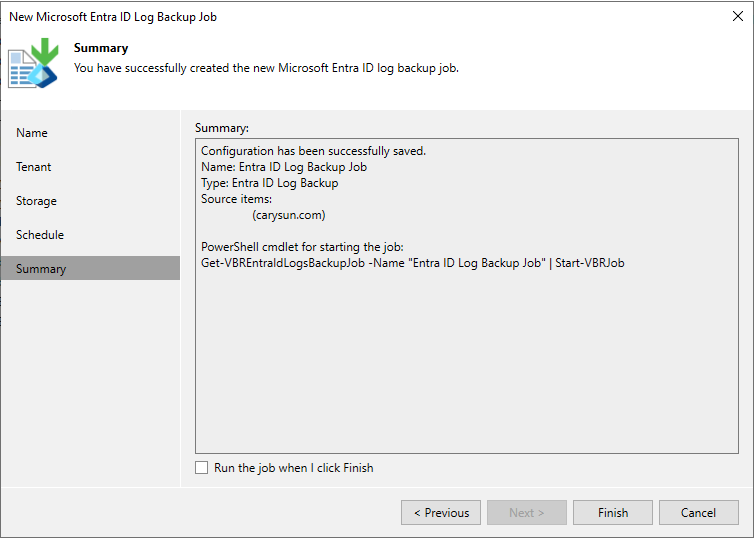
Task: Click the "Name: Entra ID Log Backup Job" line
Action: [x=284, y=167]
